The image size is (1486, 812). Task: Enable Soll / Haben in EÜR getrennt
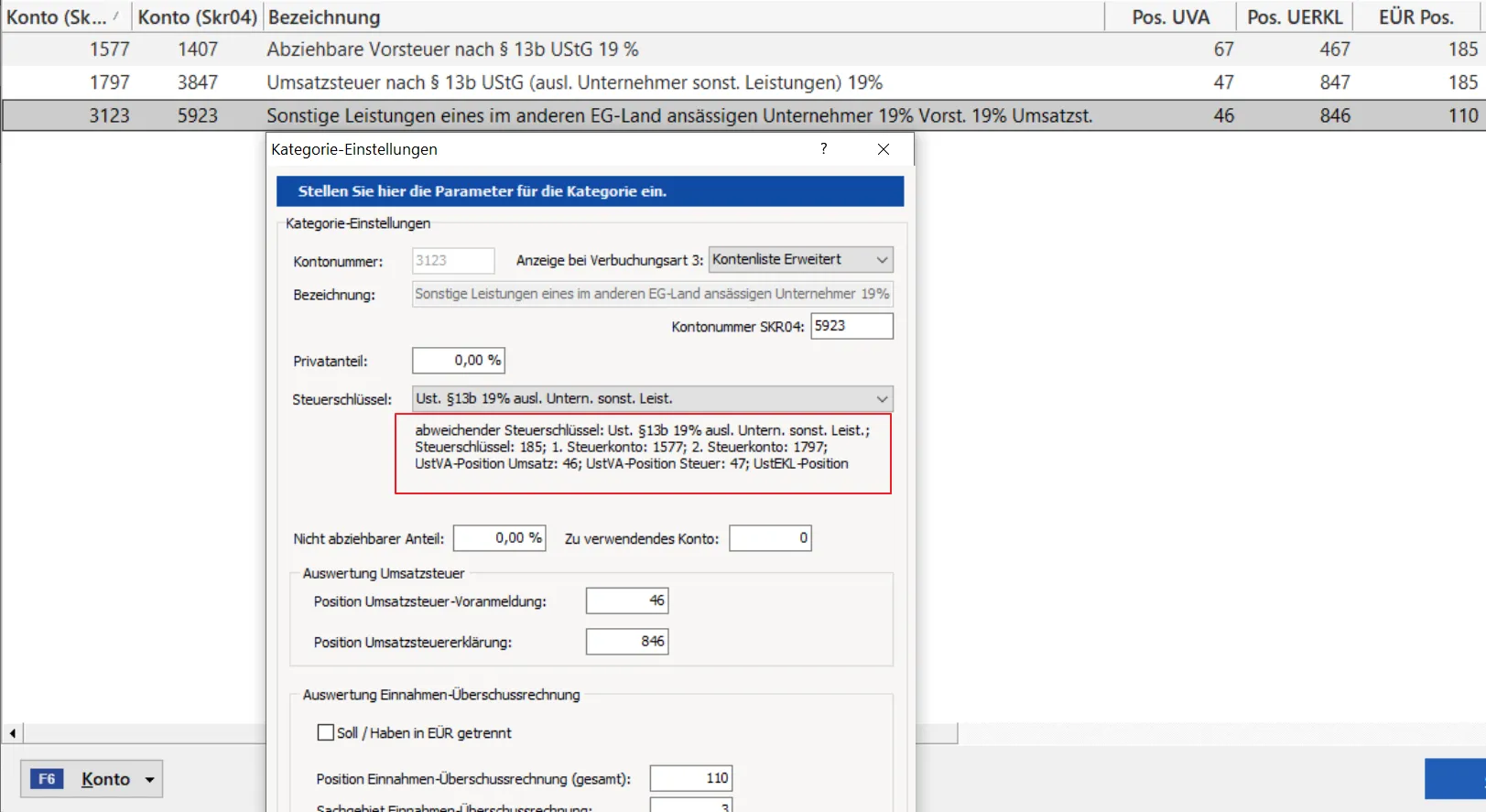click(326, 732)
